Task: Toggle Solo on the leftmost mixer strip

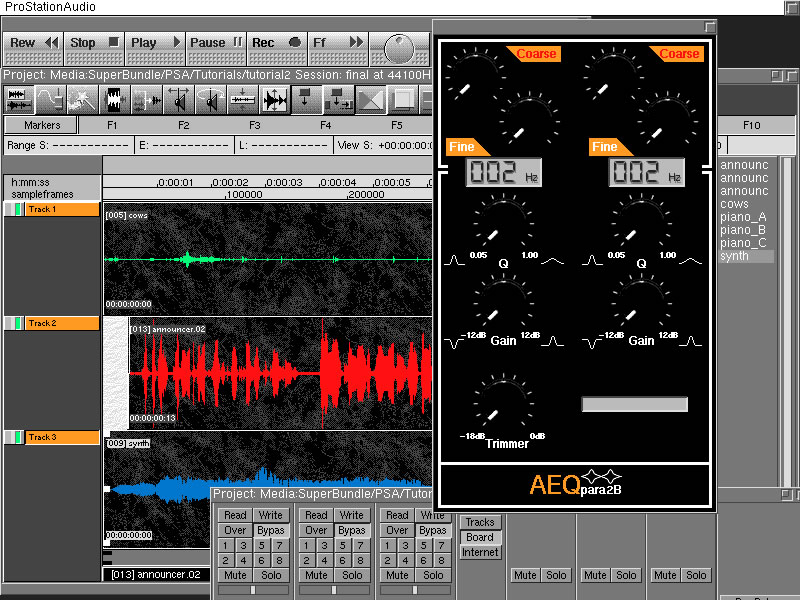Action: 271,575
